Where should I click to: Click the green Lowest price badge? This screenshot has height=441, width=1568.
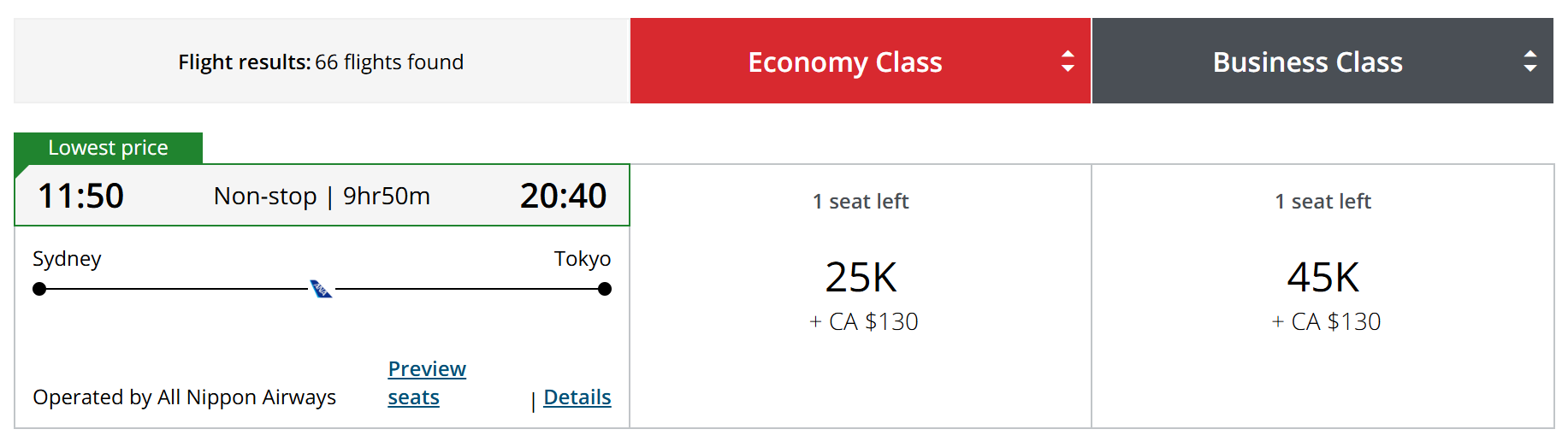click(108, 148)
